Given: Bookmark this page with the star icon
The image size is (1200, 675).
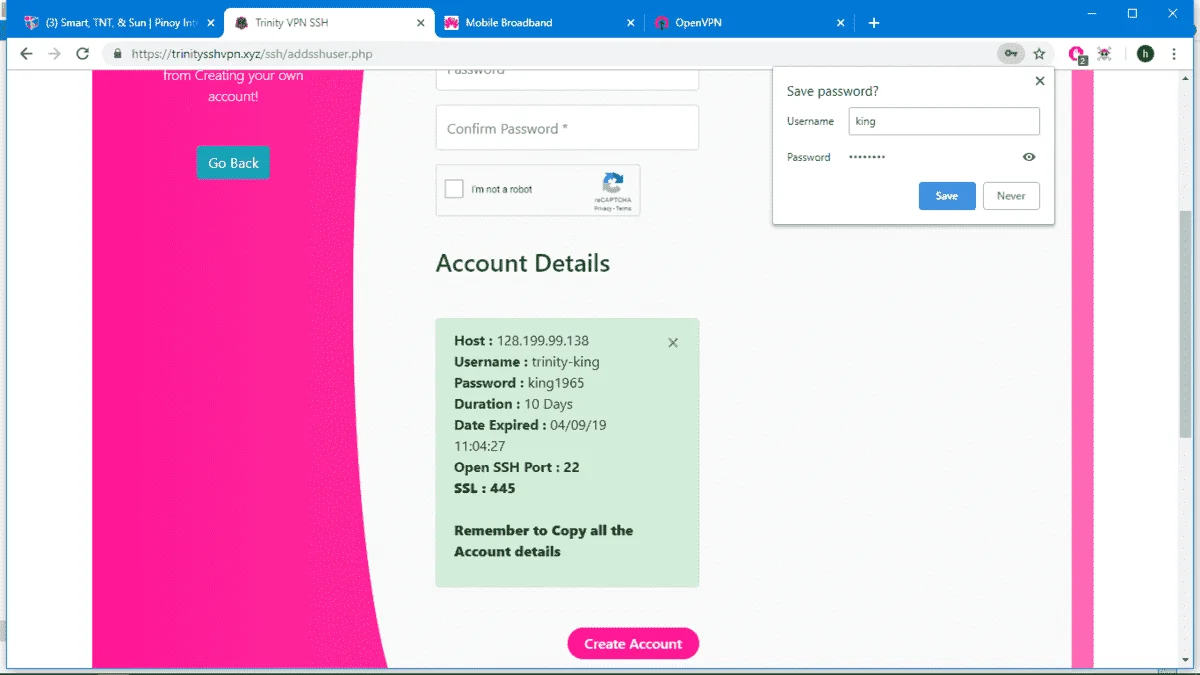Looking at the screenshot, I should point(1039,54).
